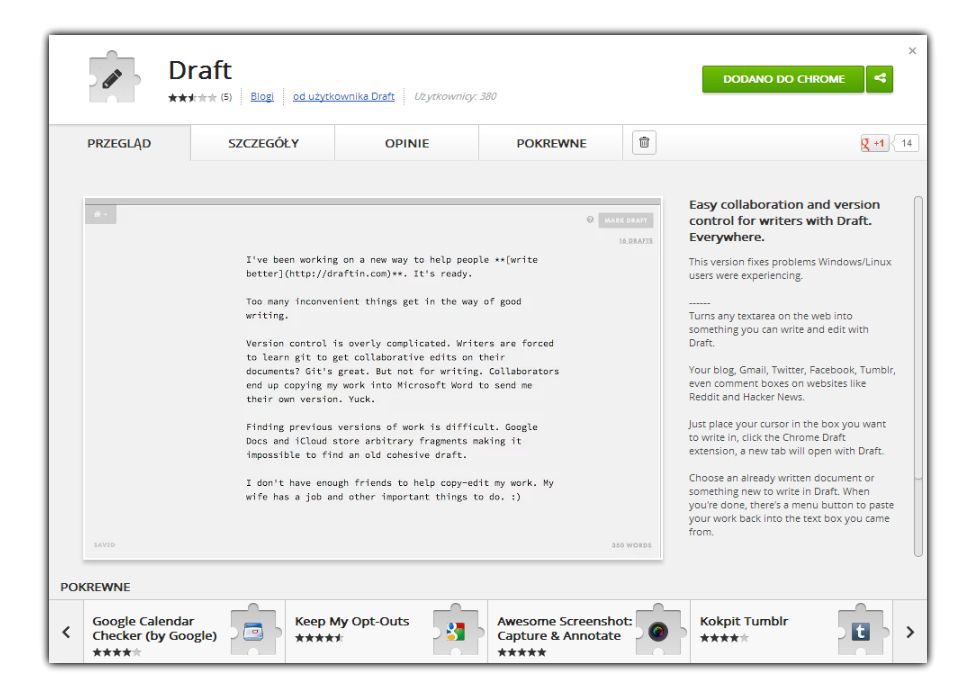Click the Kokpit Tumblr title

point(744,621)
